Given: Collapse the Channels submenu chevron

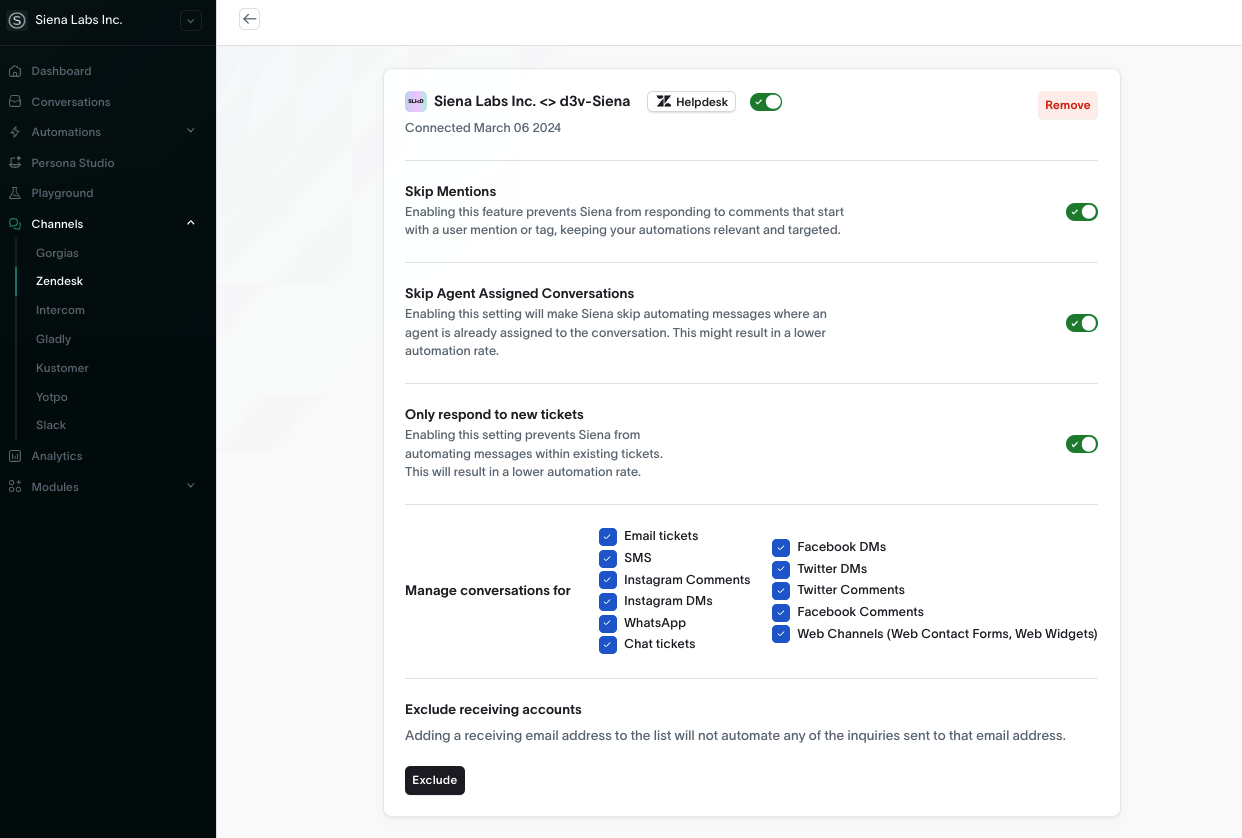Looking at the screenshot, I should pos(191,223).
